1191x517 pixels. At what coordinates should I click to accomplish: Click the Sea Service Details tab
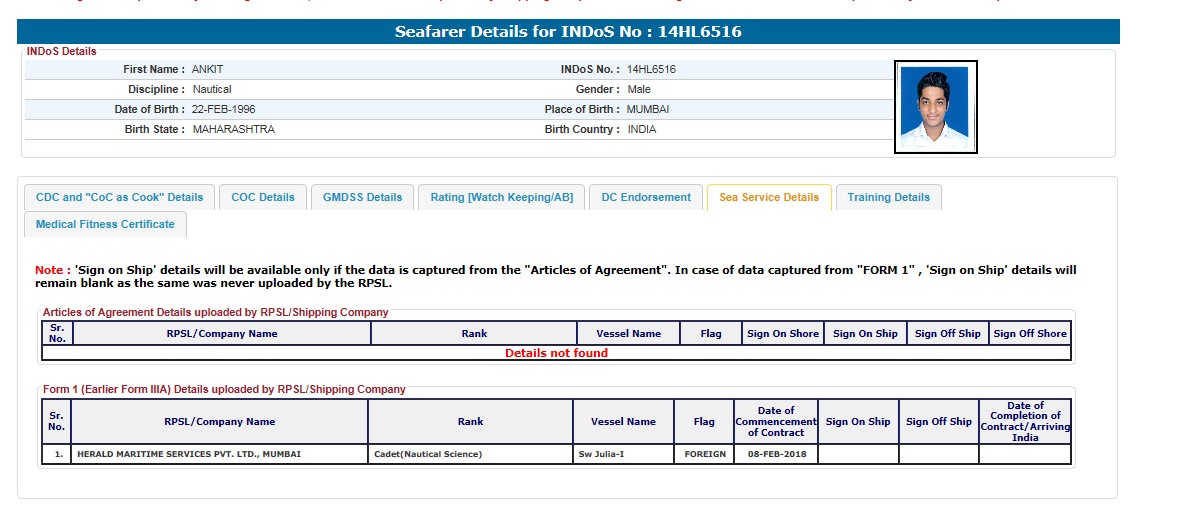click(x=768, y=197)
